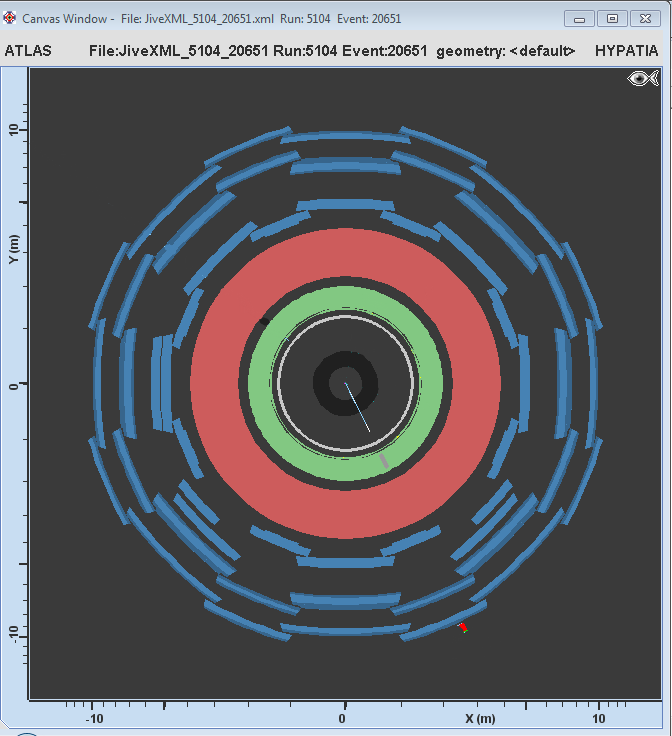Click the HYPATIA label in header

[627, 51]
